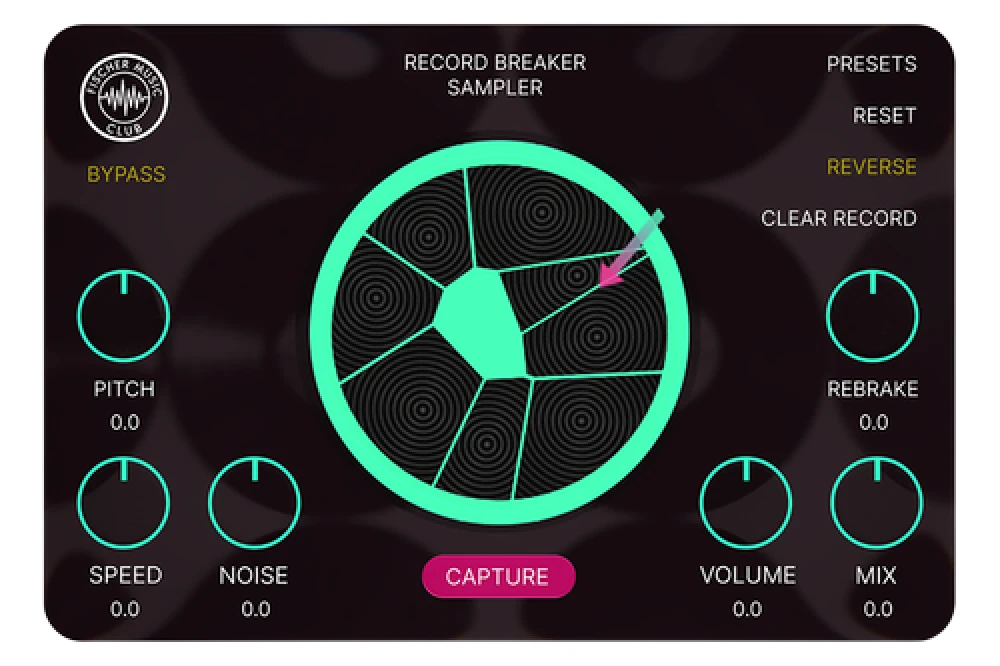The width and height of the screenshot is (1000, 666).
Task: Toggle the BYPASS option
Action: 126,174
